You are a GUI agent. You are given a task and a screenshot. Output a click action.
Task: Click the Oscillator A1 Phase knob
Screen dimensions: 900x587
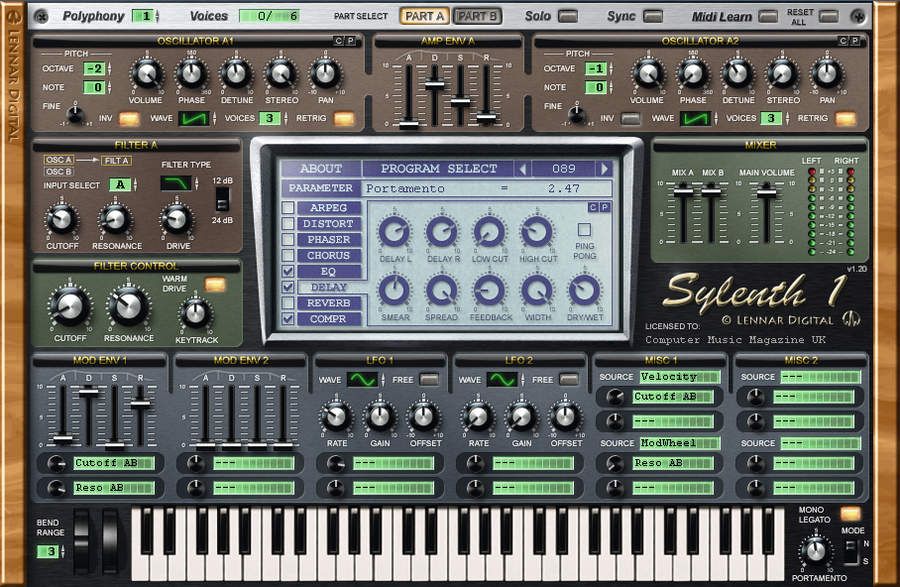(191, 75)
